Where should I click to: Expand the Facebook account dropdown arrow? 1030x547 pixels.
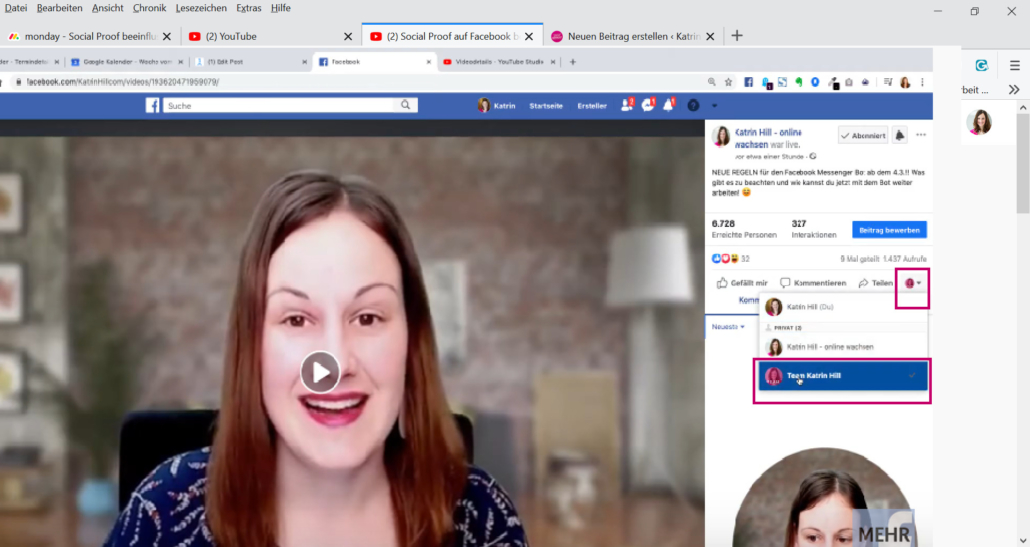click(715, 106)
